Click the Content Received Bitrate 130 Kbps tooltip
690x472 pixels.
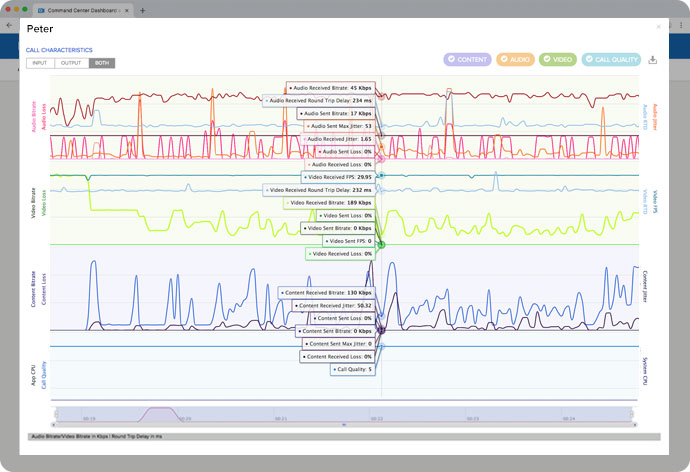[x=327, y=293]
